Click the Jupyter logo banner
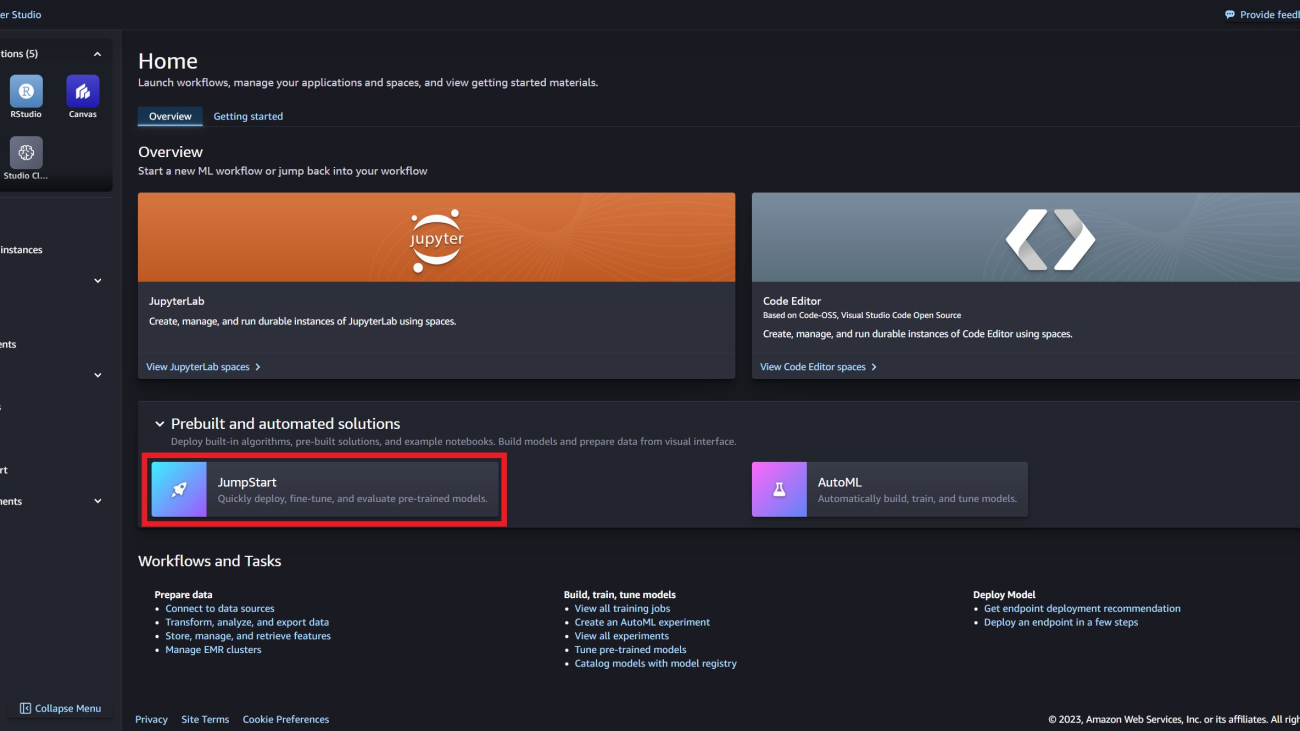Image resolution: width=1300 pixels, height=731 pixels. pyautogui.click(x=436, y=238)
